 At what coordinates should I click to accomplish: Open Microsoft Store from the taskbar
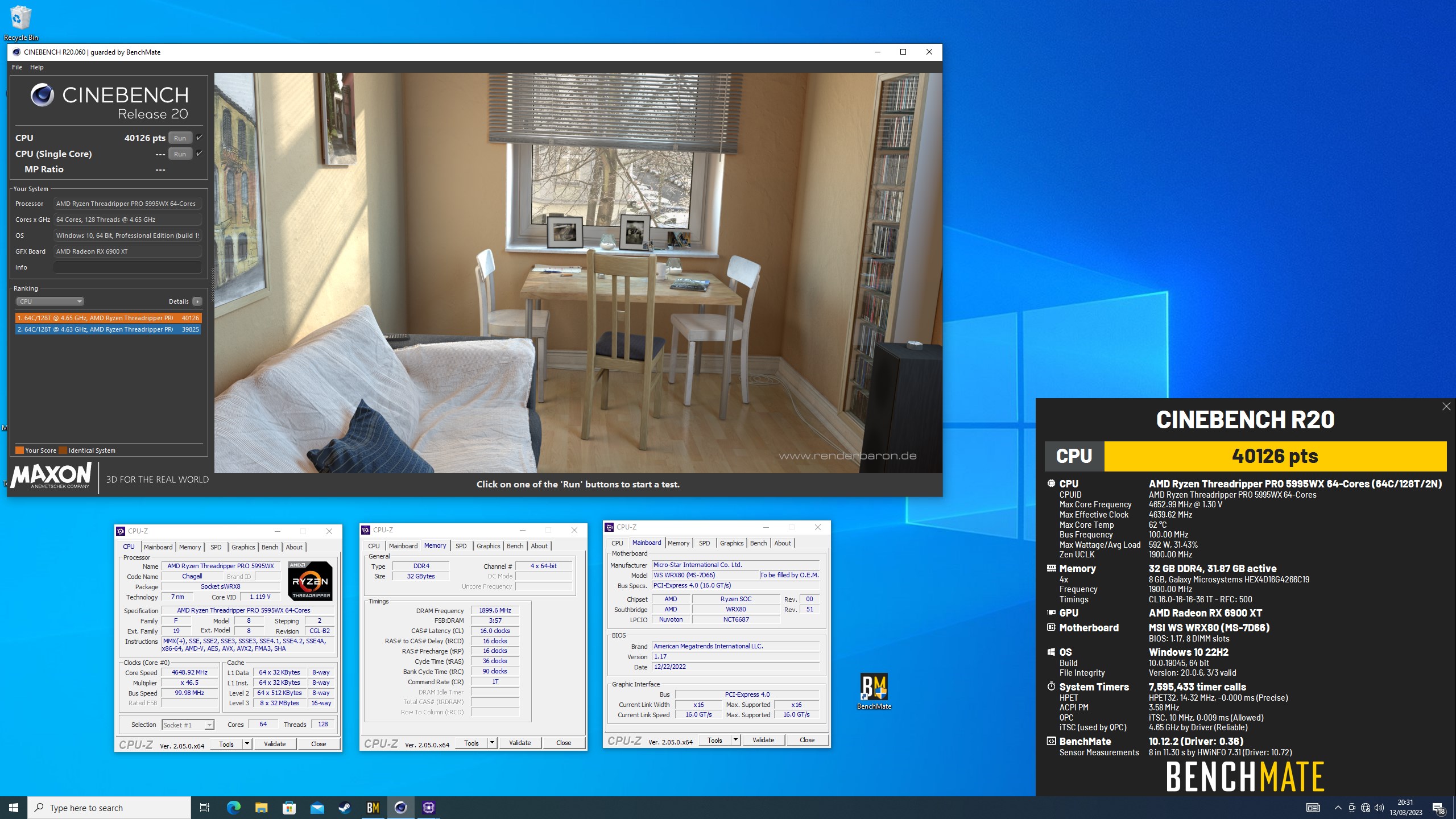pos(289,808)
